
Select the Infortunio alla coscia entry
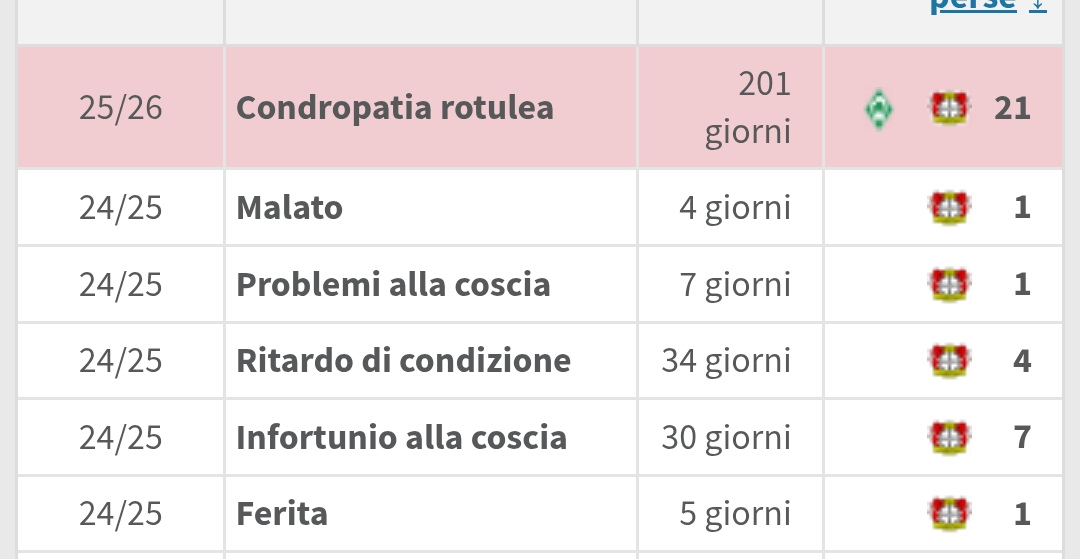[401, 437]
